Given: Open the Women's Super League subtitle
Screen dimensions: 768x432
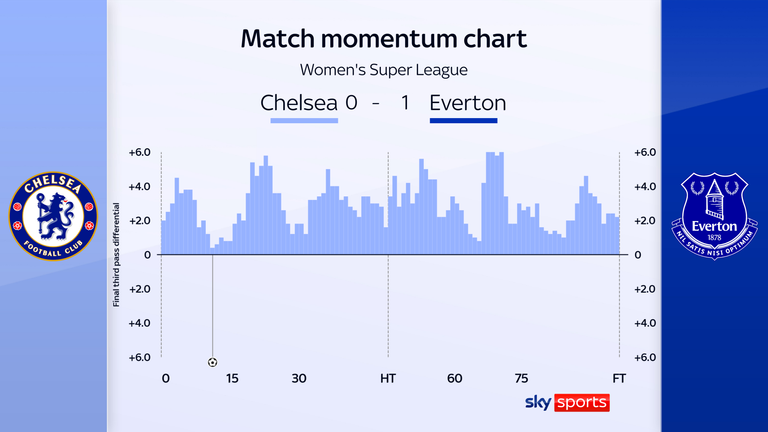Looking at the screenshot, I should [384, 70].
